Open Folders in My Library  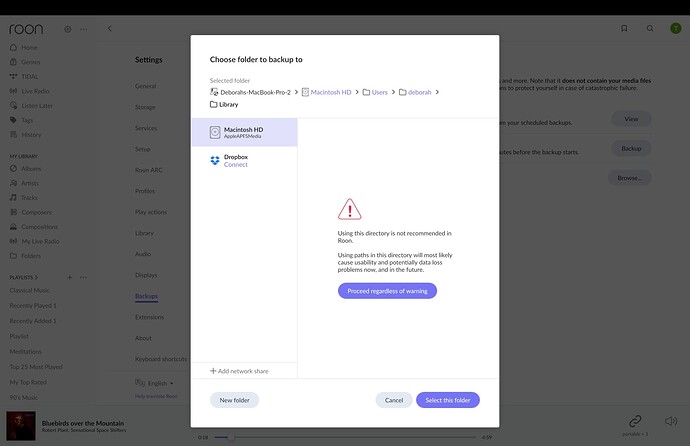click(x=31, y=256)
